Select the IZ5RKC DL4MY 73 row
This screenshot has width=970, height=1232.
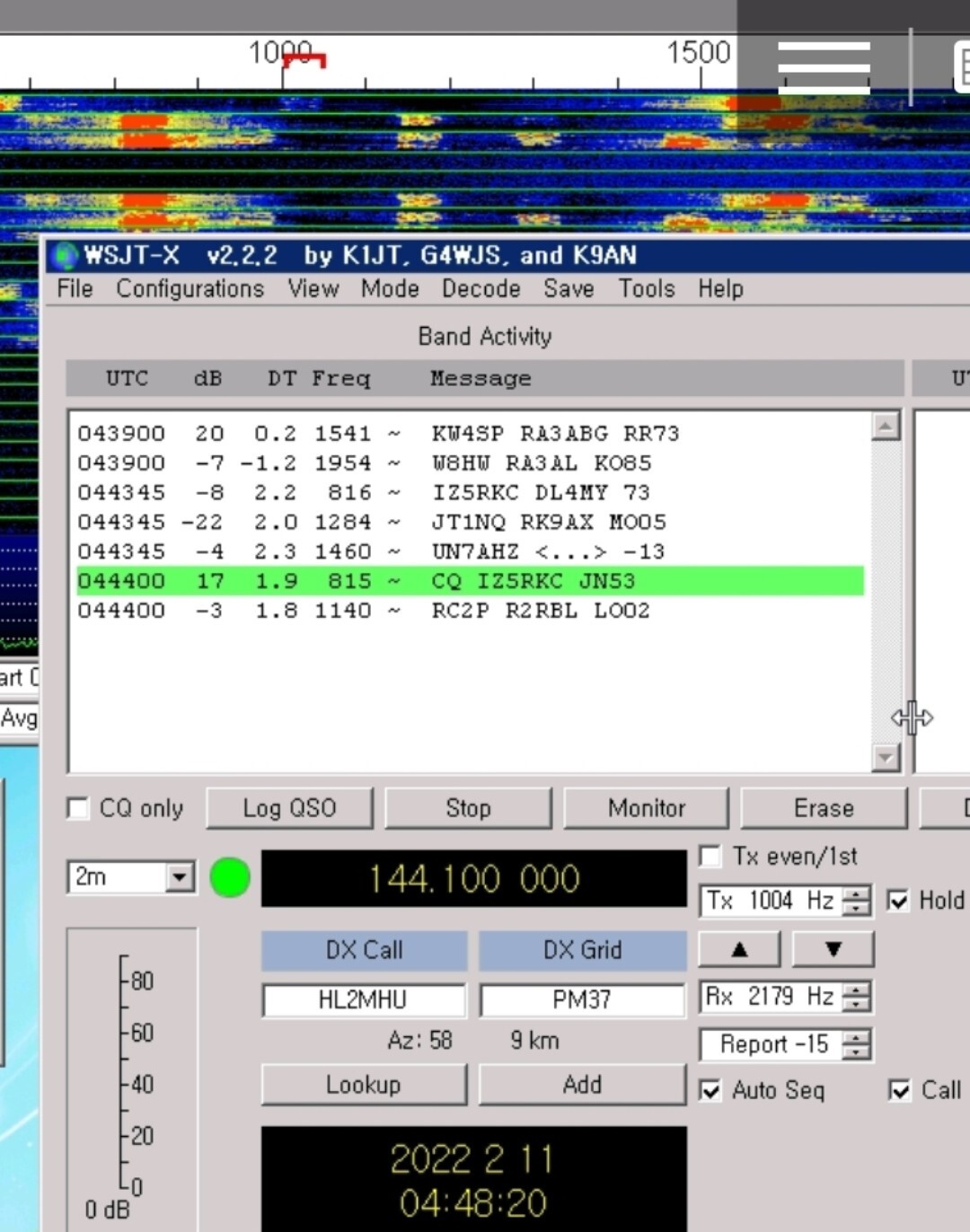(x=470, y=493)
